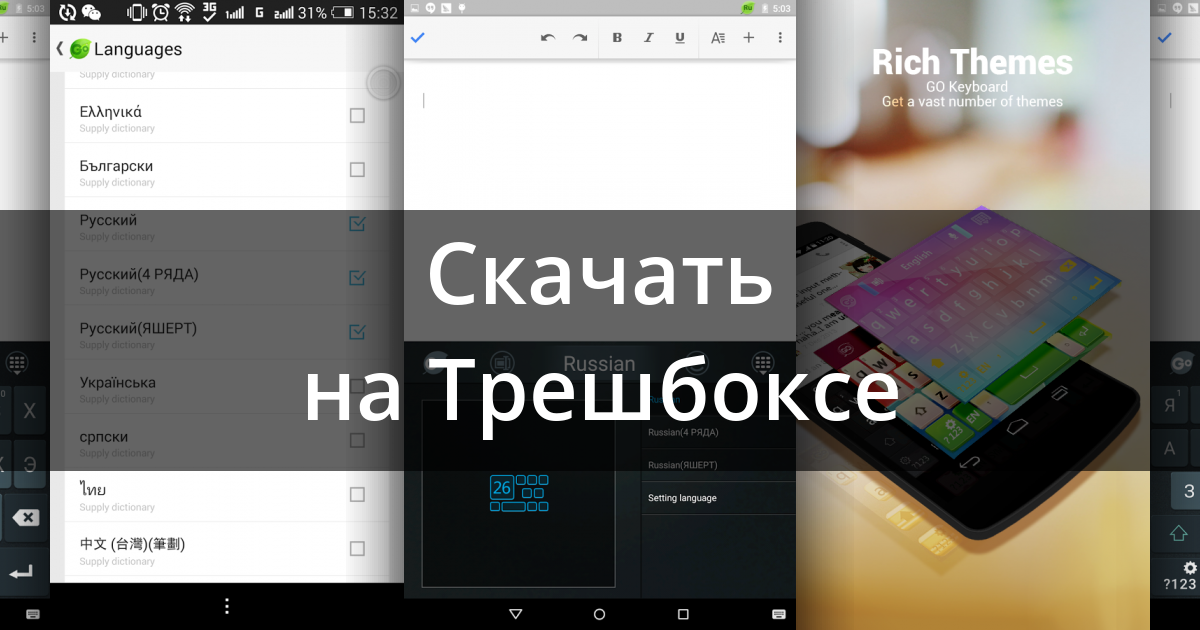Open the text format options icon

pyautogui.click(x=717, y=38)
